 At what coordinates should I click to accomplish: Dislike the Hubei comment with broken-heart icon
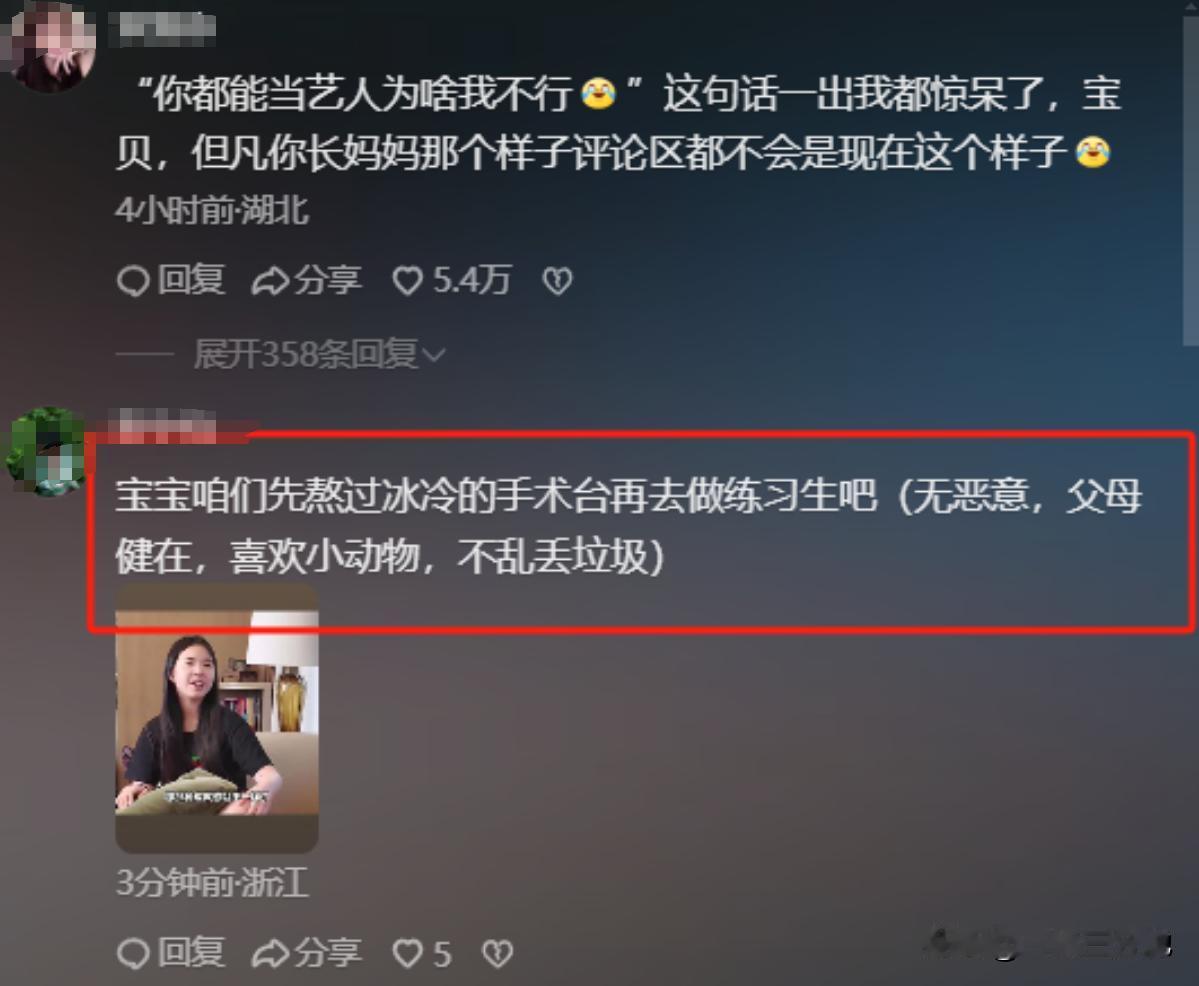[x=557, y=281]
